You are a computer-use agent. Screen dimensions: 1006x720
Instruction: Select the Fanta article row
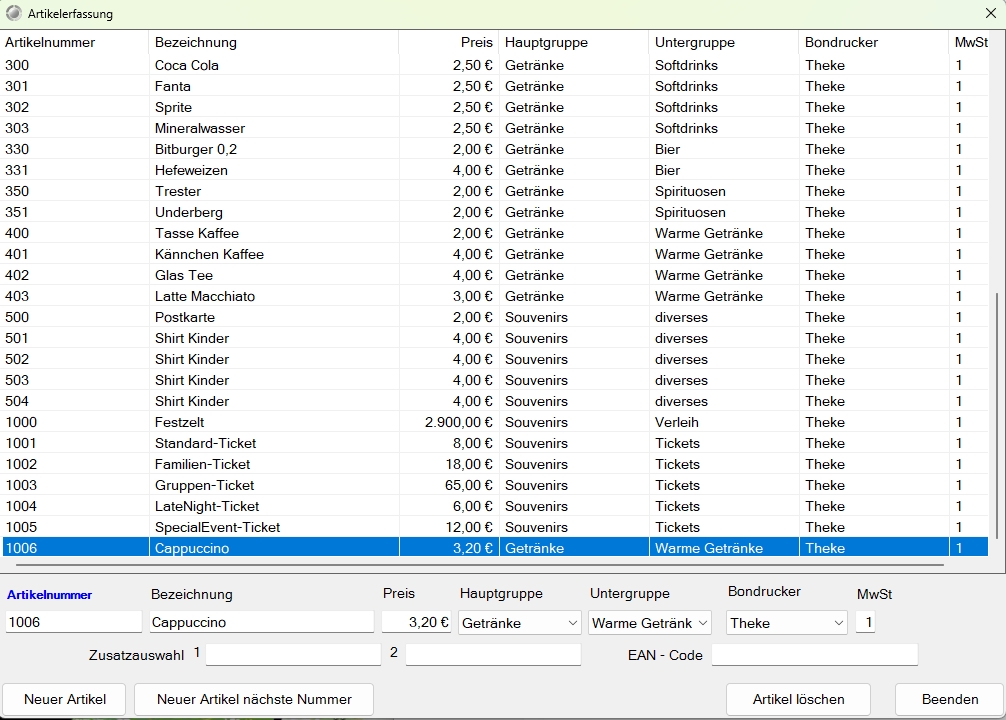(x=495, y=86)
